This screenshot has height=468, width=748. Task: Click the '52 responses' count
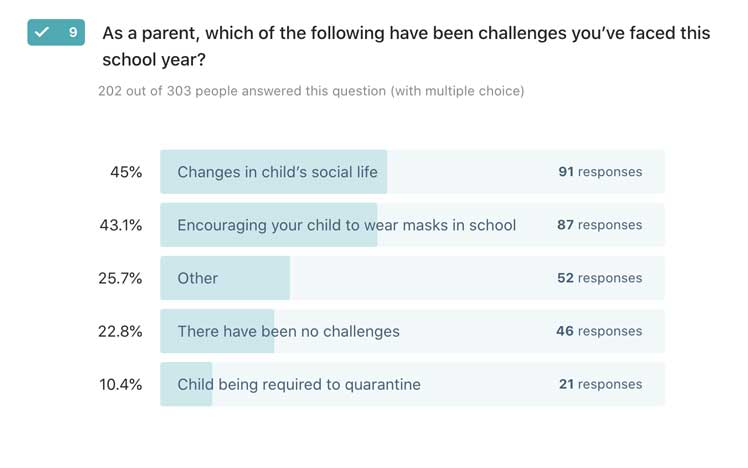(600, 278)
